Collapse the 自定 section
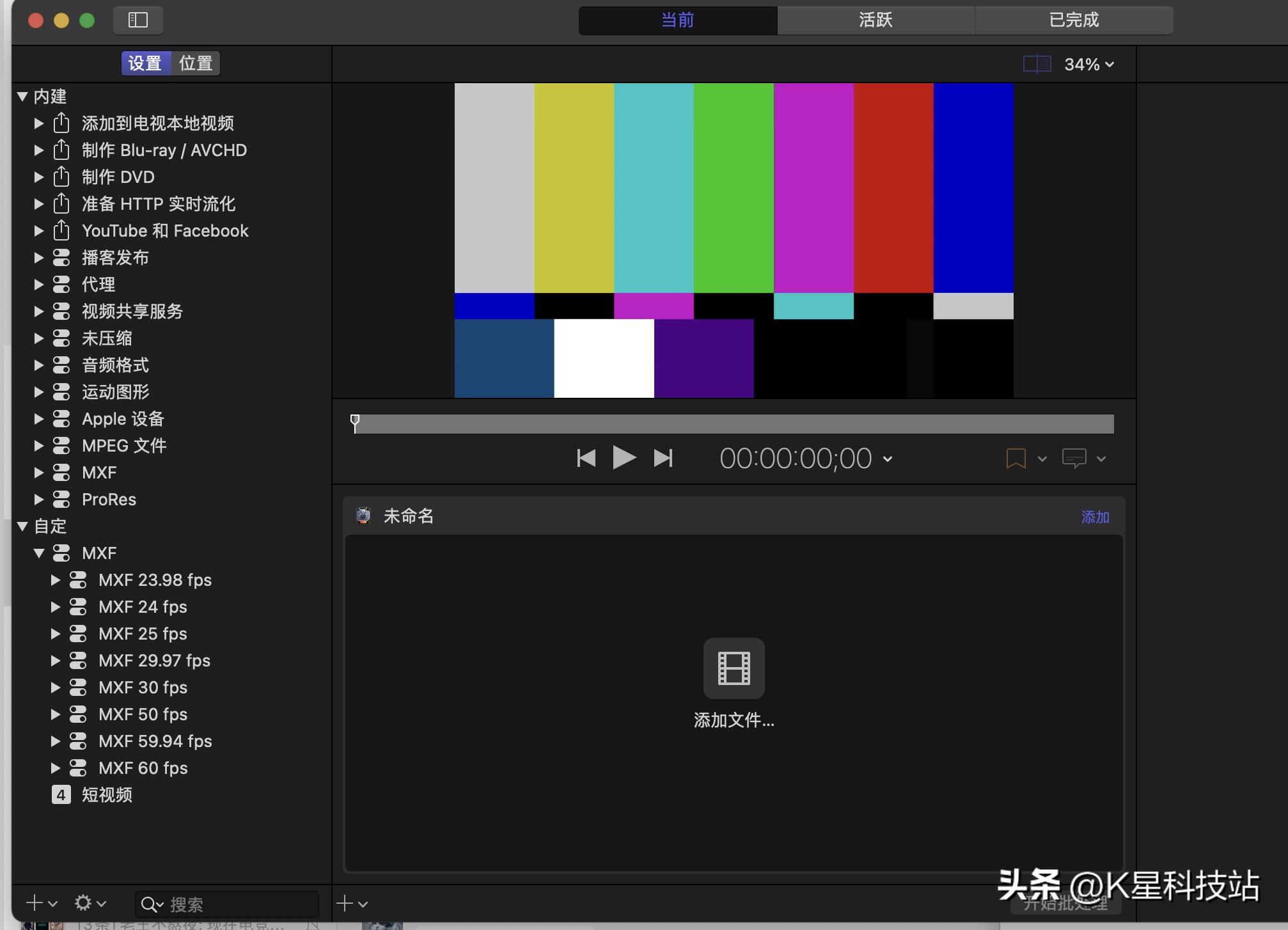 pyautogui.click(x=23, y=526)
